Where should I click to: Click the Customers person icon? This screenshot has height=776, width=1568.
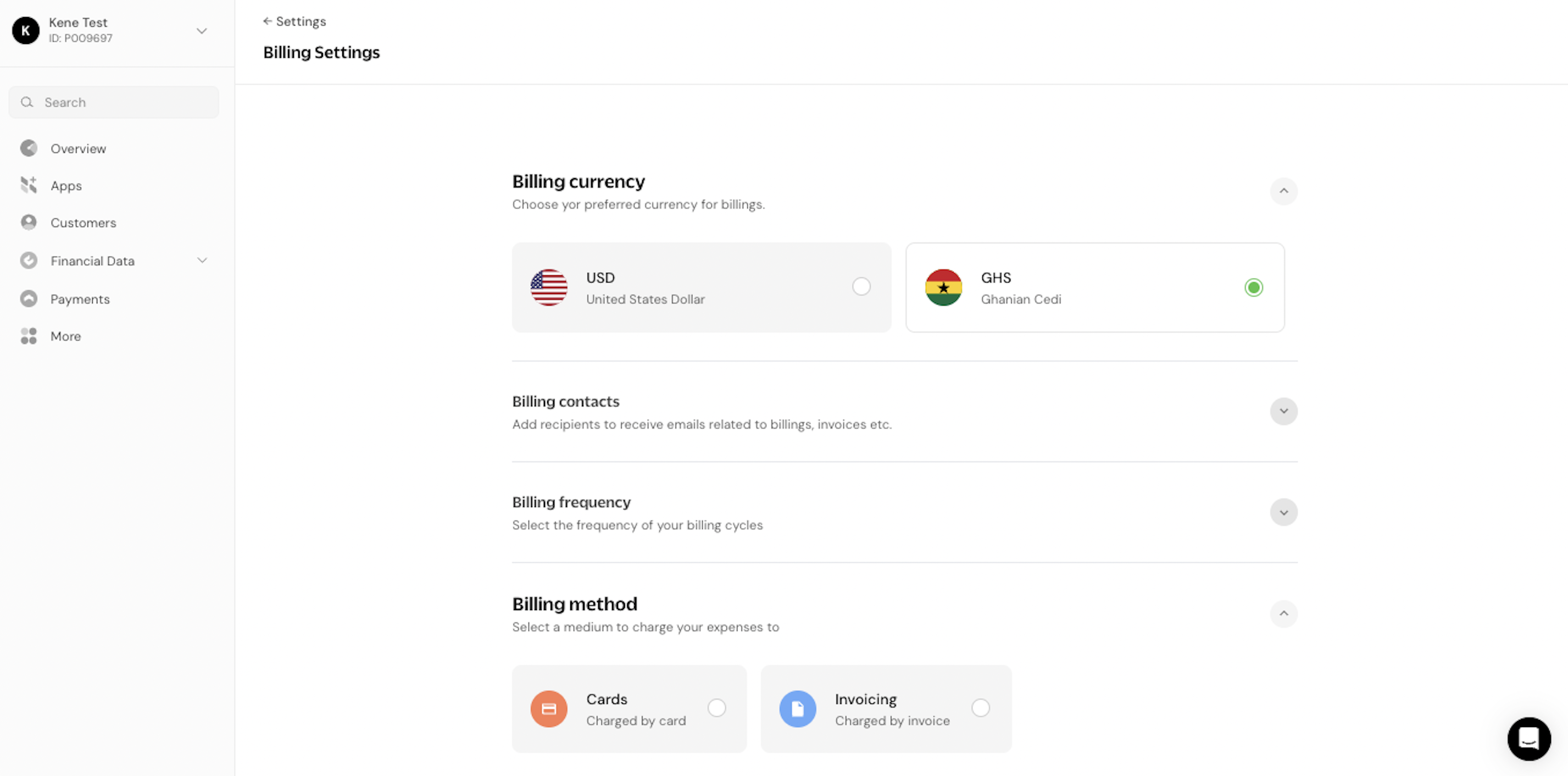pyautogui.click(x=29, y=223)
